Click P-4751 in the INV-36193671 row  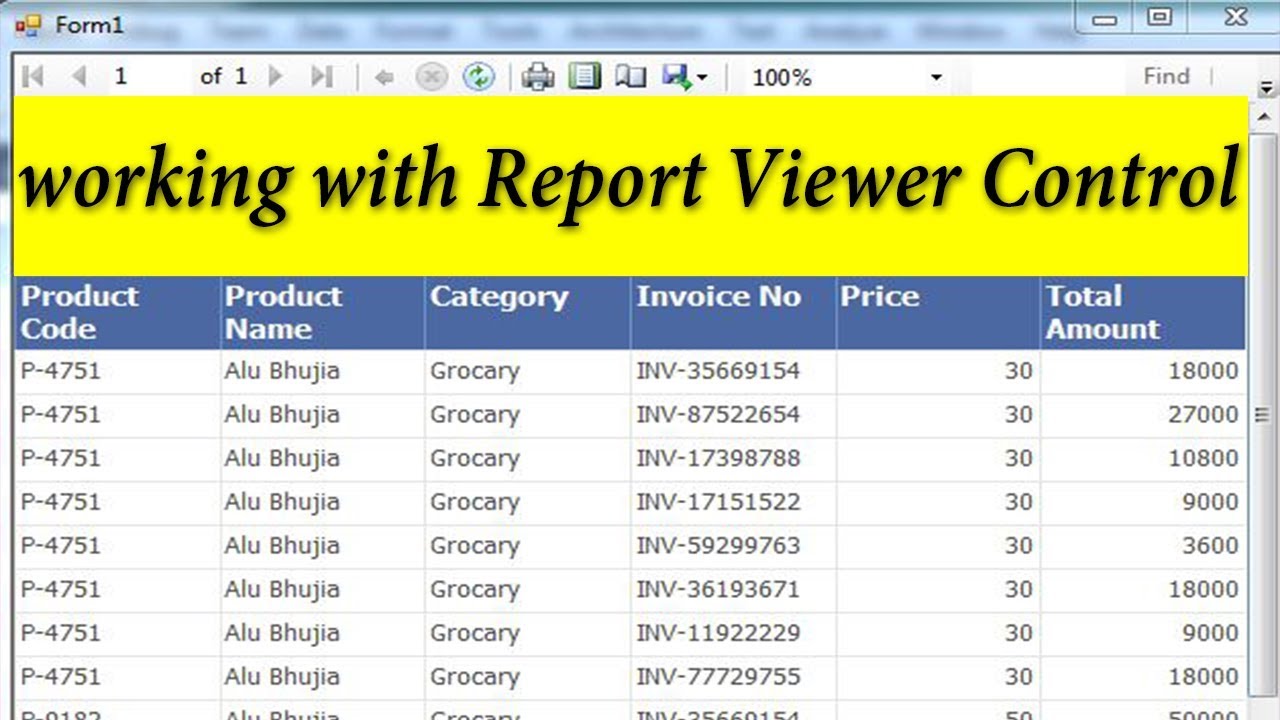[61, 589]
